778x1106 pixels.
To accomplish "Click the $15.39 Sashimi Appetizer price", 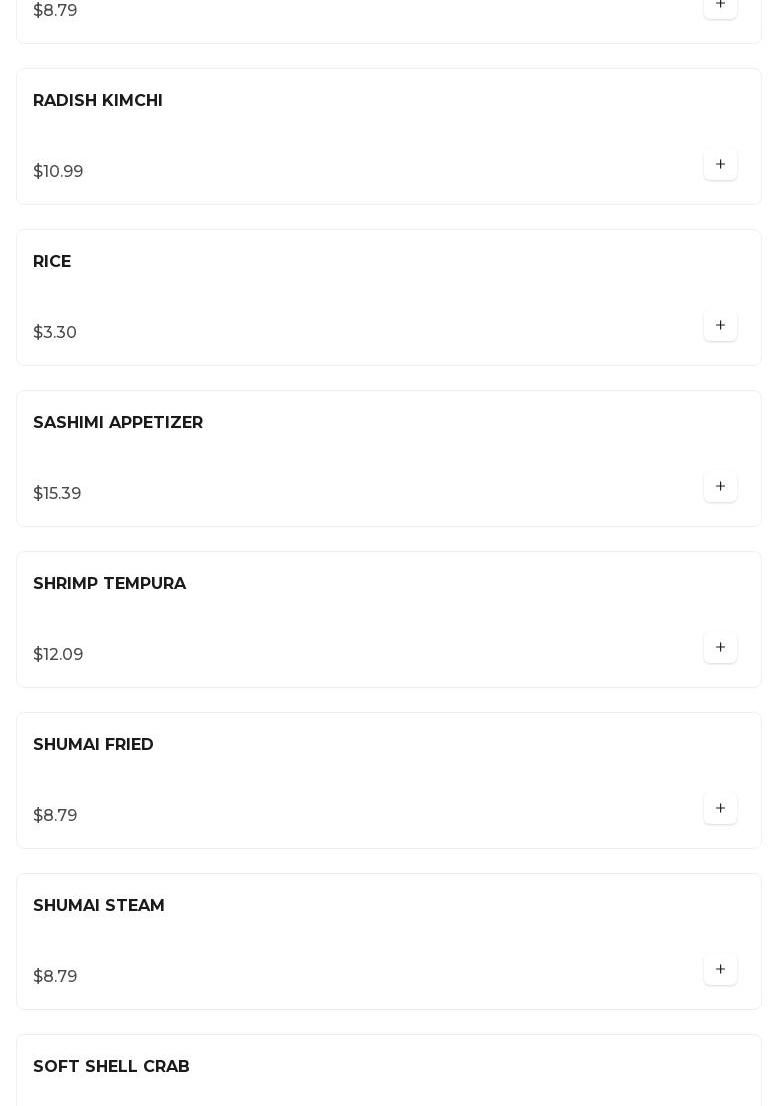I will 57,494.
